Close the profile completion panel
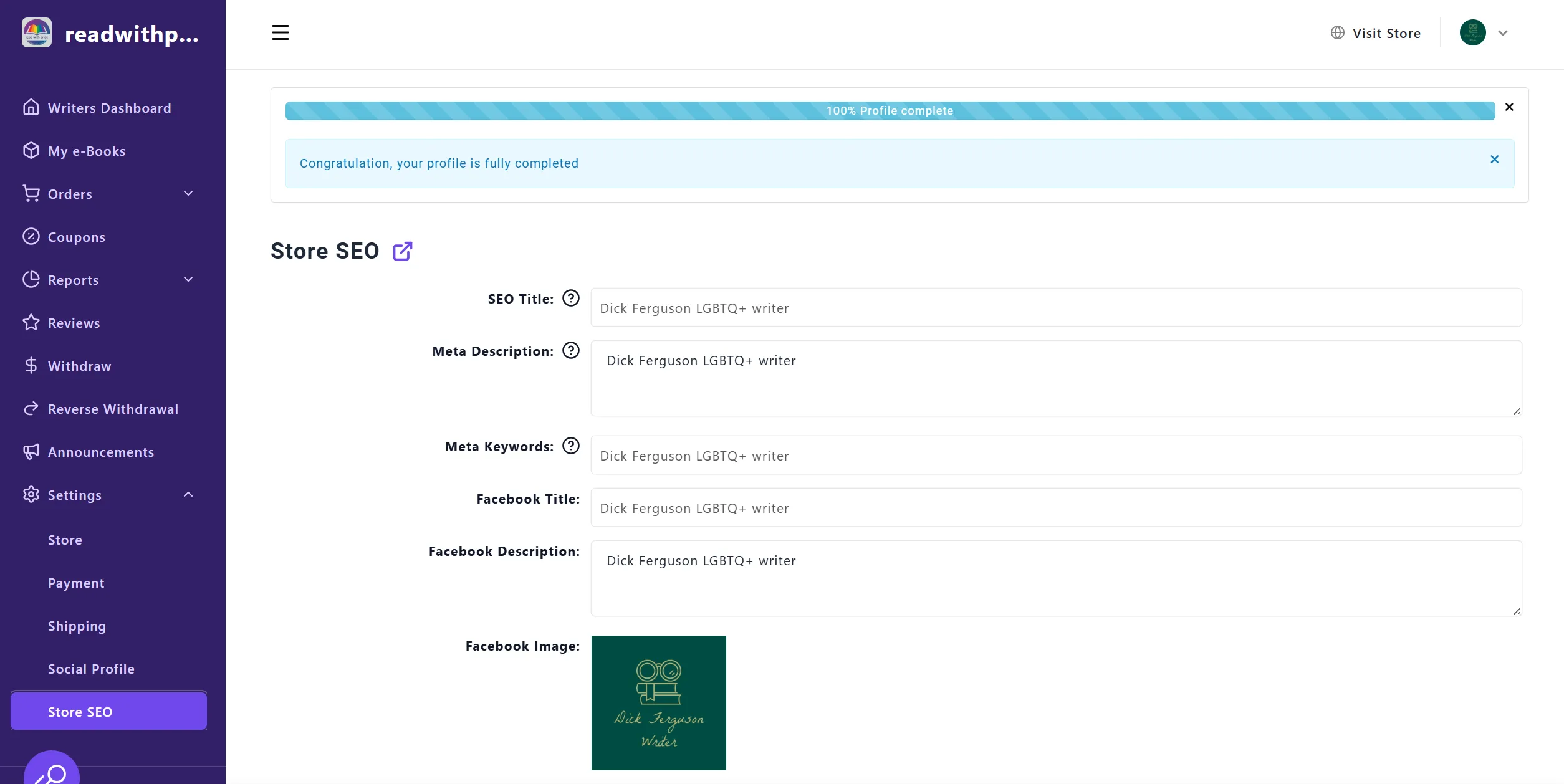 click(1509, 107)
